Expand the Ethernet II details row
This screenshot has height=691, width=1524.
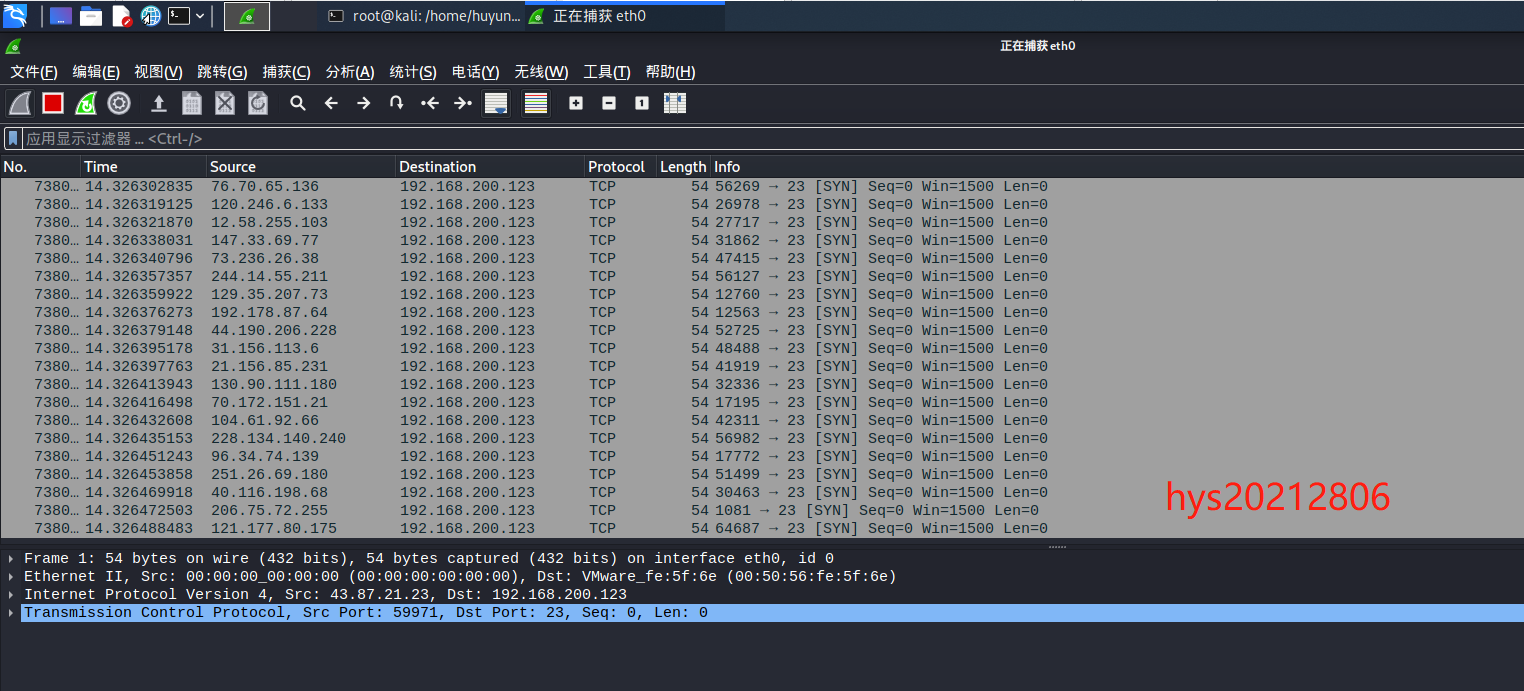[11, 577]
